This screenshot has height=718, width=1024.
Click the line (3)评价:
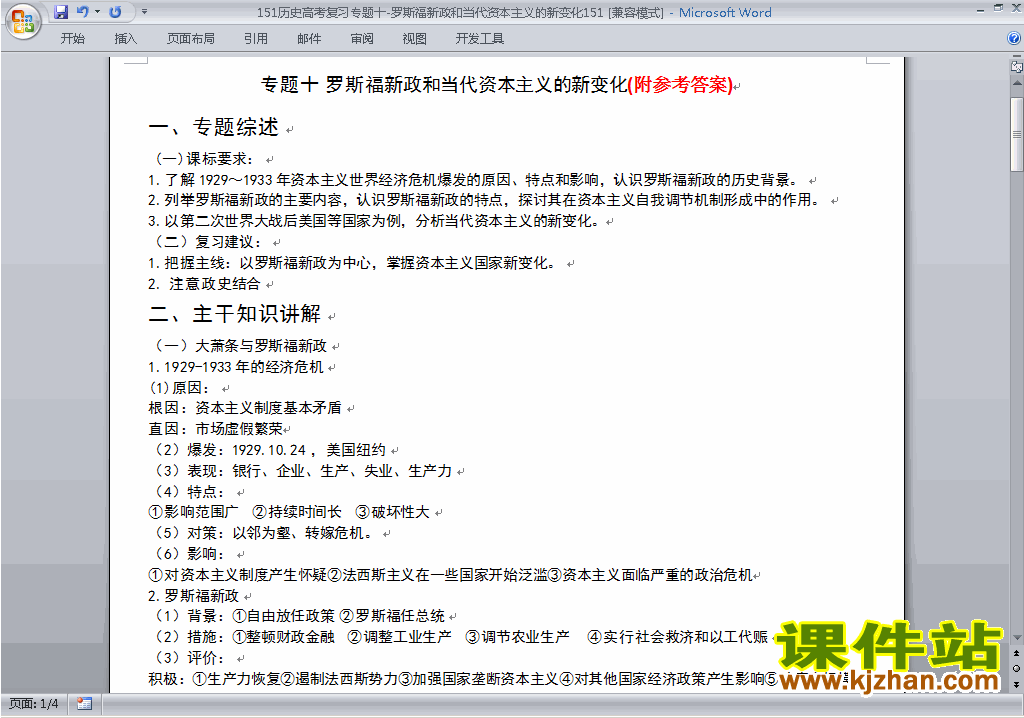pyautogui.click(x=191, y=658)
